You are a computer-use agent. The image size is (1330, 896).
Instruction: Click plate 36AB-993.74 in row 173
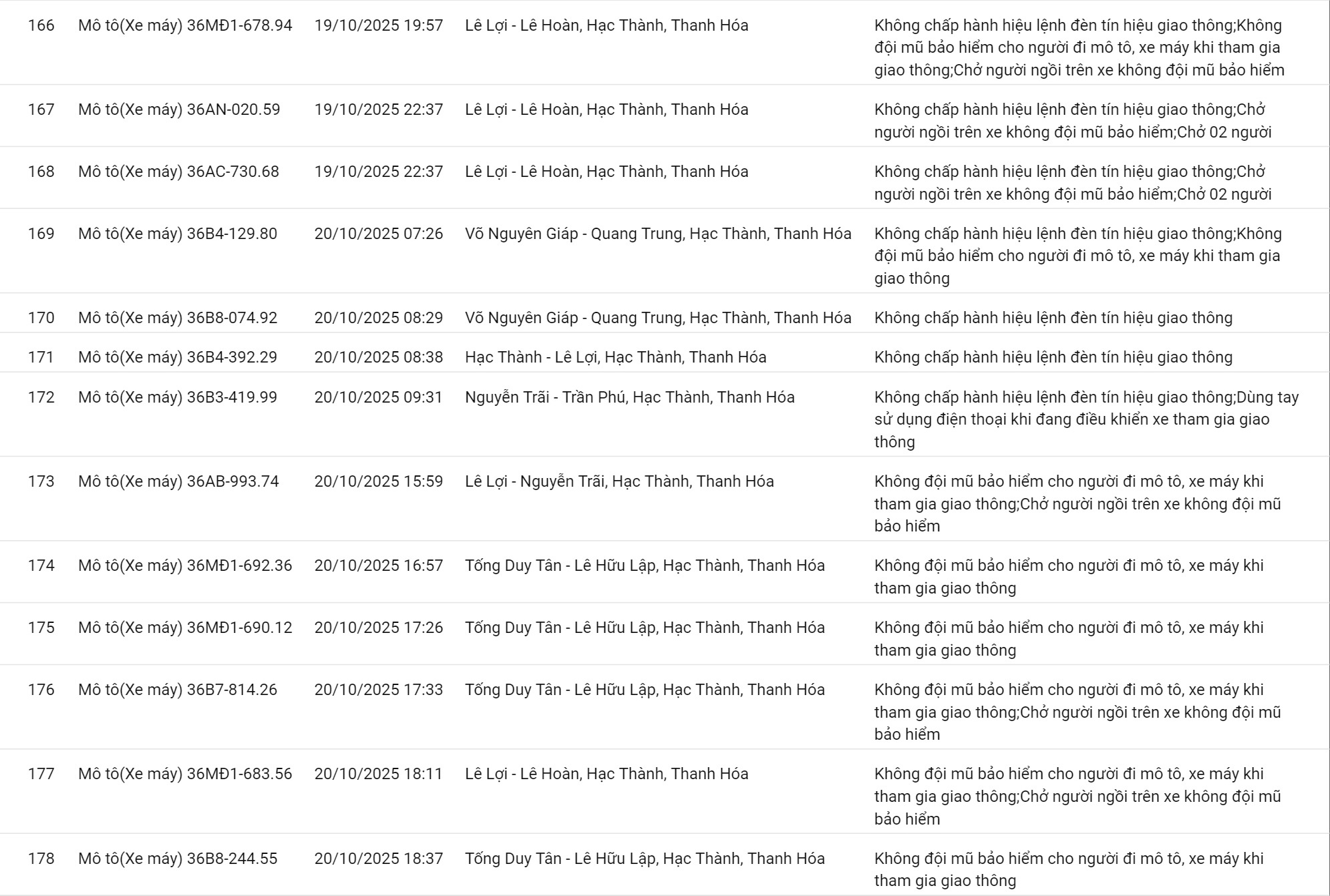coord(178,481)
